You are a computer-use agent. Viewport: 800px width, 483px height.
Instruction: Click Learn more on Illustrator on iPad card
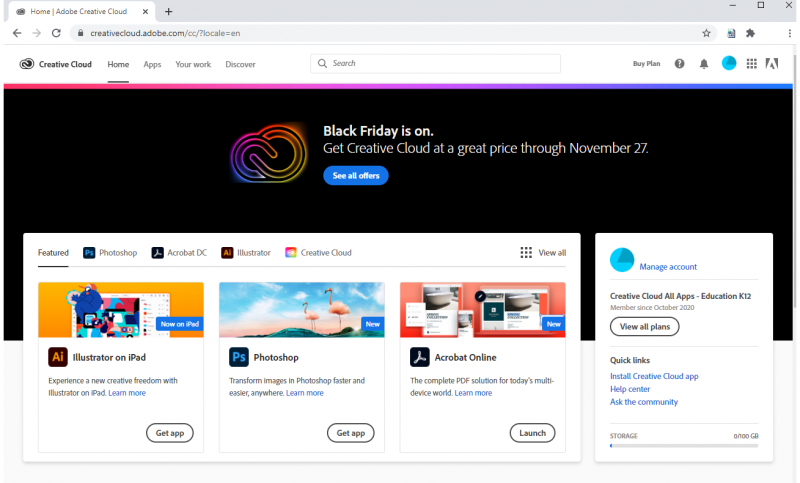tap(127, 393)
